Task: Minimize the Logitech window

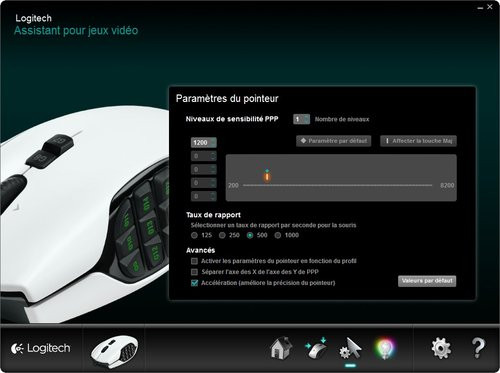Action: [x=480, y=7]
